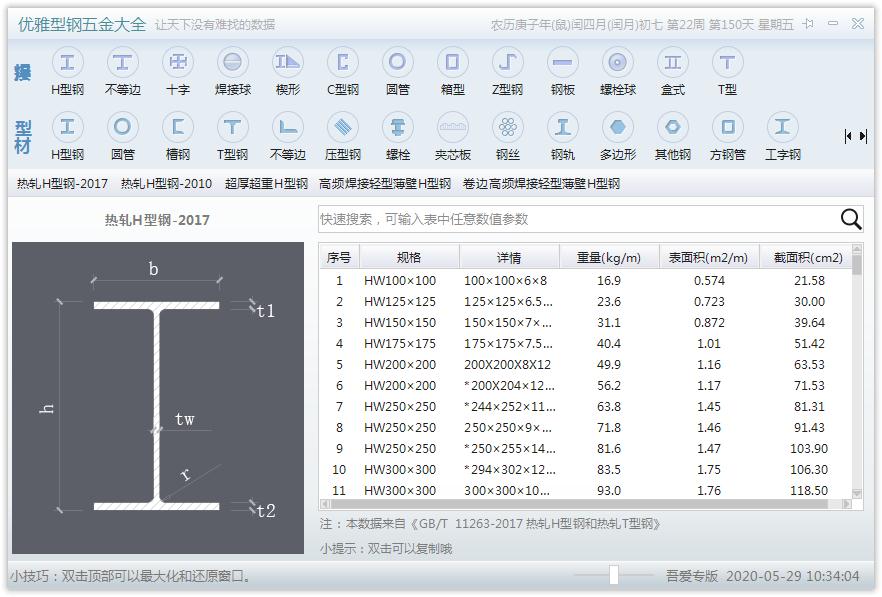This screenshot has width=882, height=597.
Task: Click surface area value 1.75
Action: (709, 469)
